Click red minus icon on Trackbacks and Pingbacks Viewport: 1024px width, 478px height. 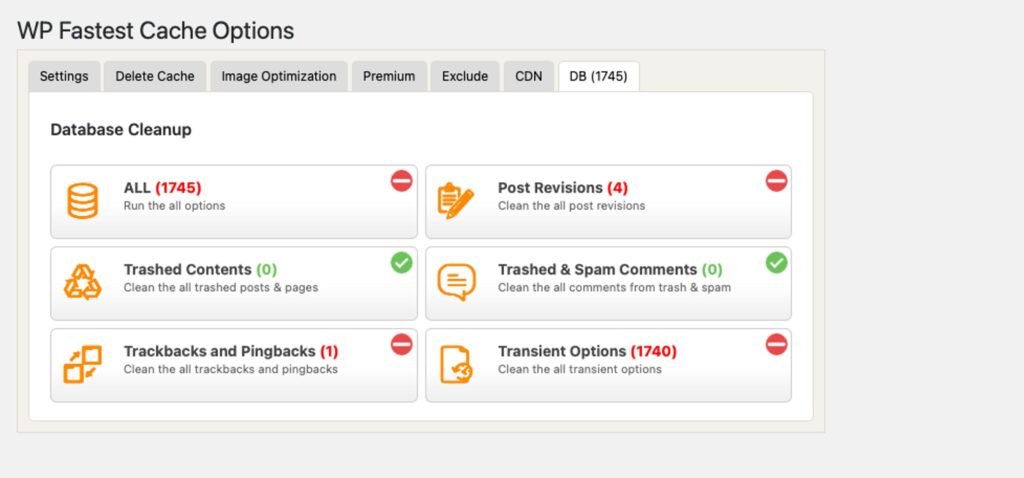pos(401,345)
